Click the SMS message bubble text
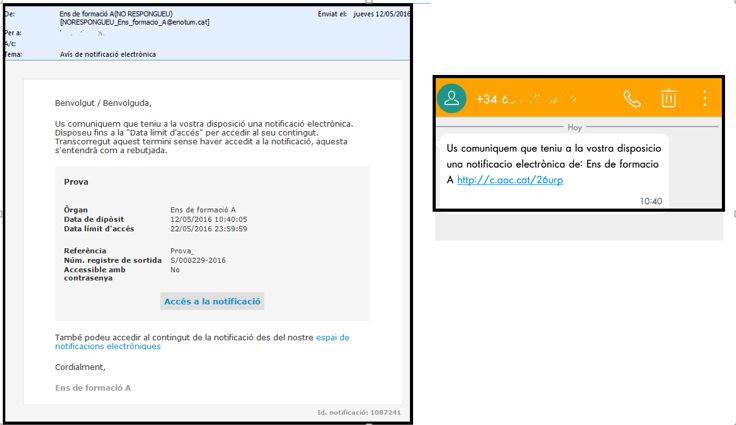This screenshot has height=425, width=736. click(x=553, y=163)
